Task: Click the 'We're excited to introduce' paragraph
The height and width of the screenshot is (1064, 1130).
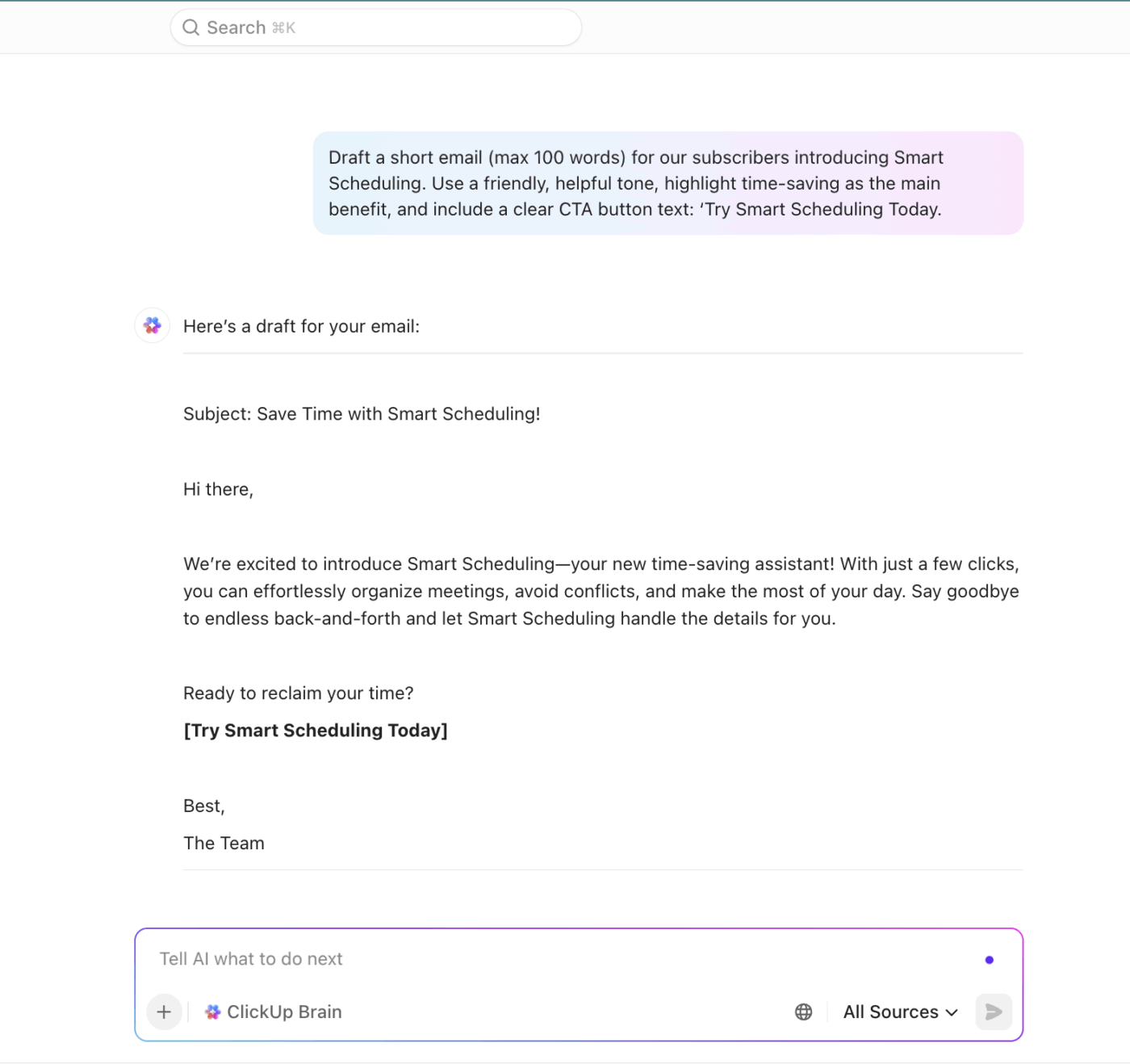Action: (601, 591)
